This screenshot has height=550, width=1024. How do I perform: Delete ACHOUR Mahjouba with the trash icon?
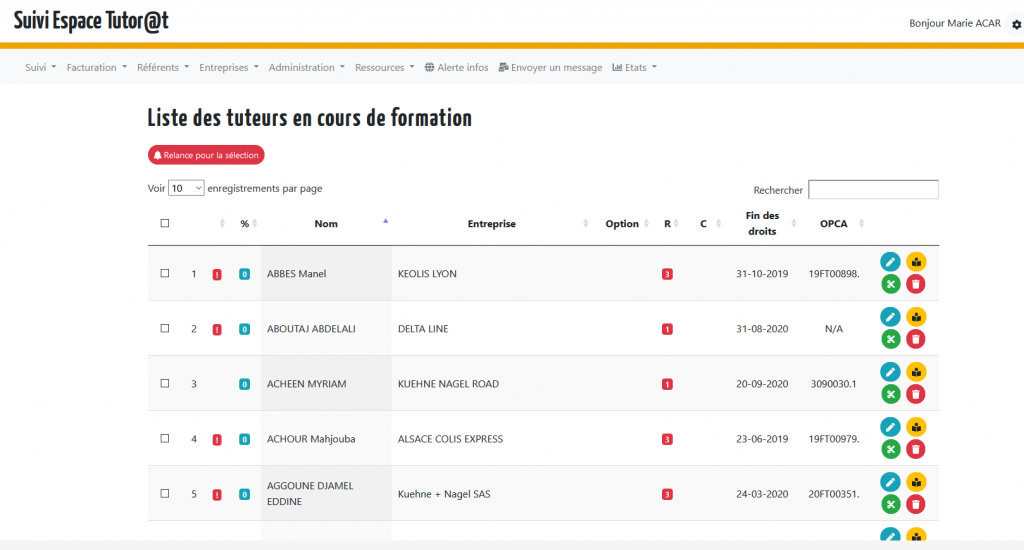click(916, 449)
